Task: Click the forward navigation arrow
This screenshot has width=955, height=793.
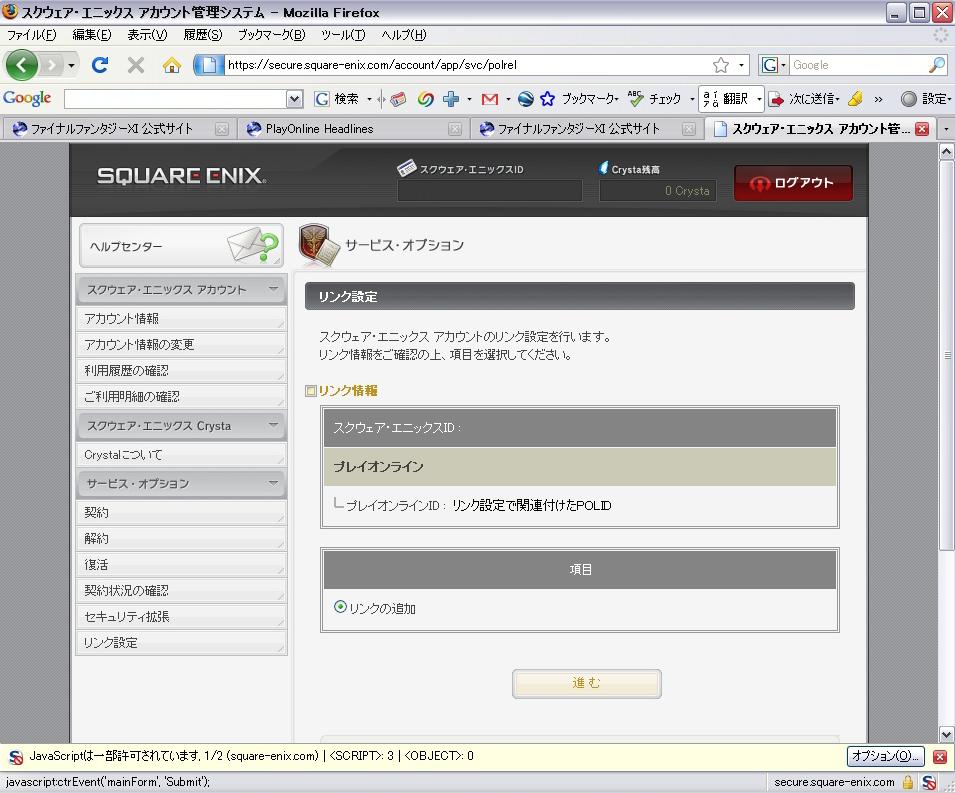Action: (52, 65)
